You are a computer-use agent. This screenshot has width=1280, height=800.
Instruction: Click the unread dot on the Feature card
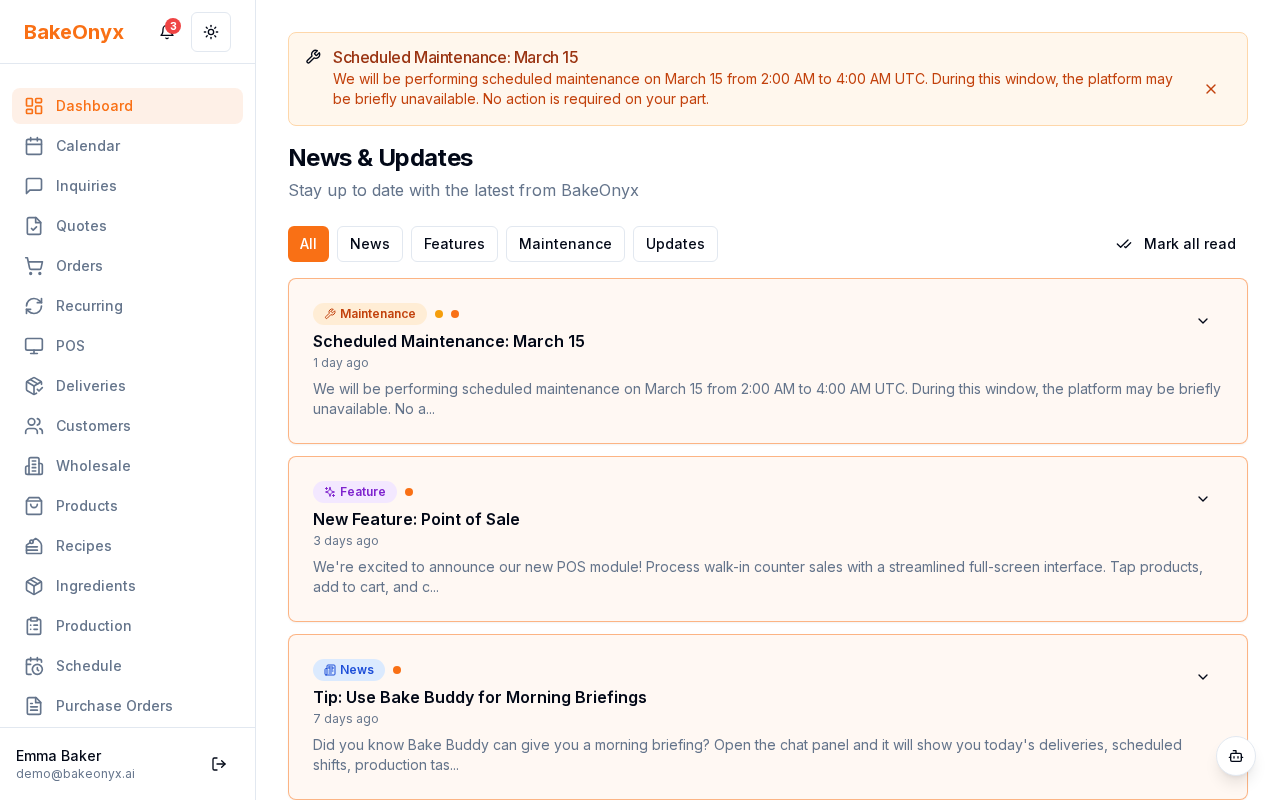point(408,492)
